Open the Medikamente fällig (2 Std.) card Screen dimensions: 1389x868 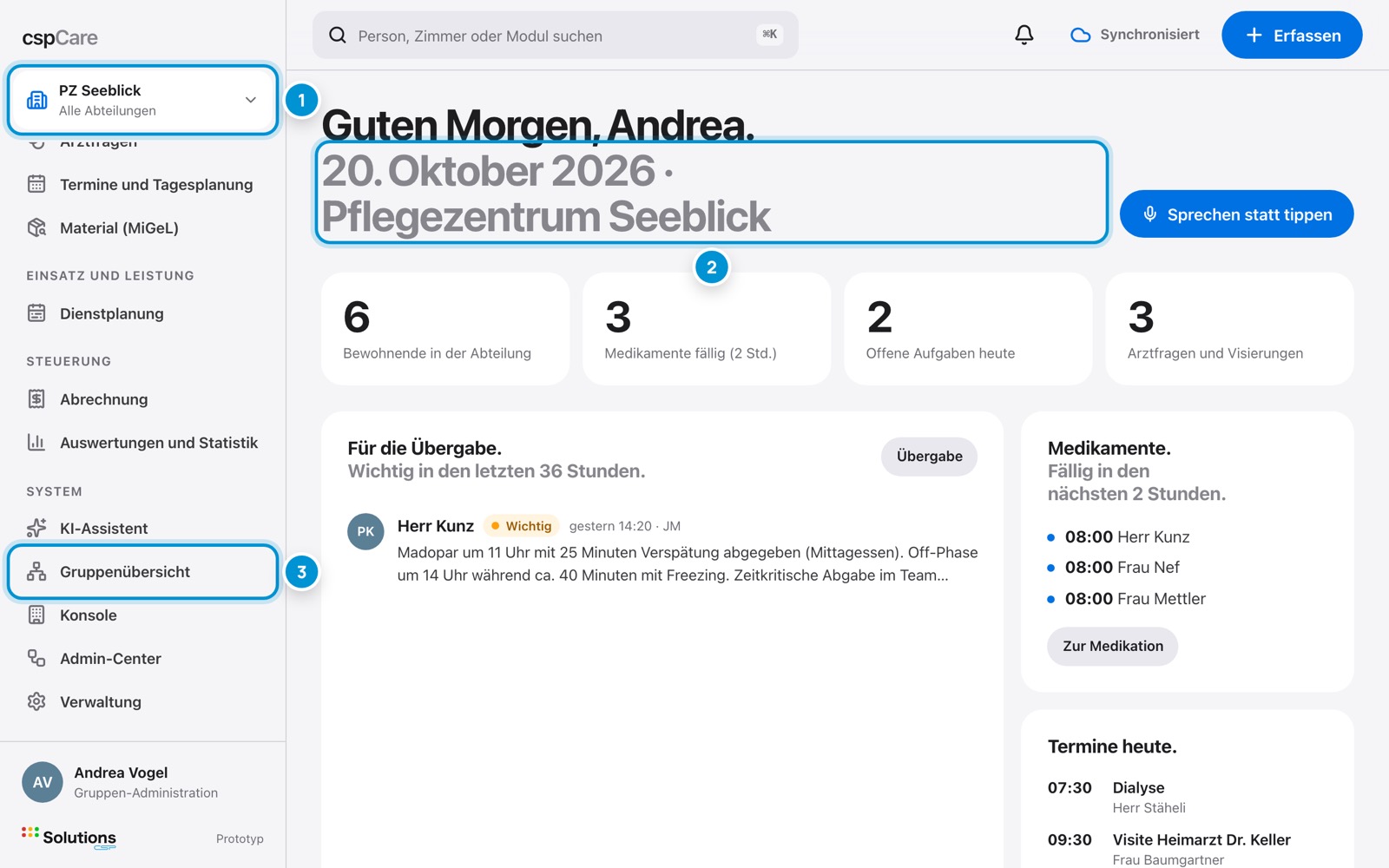[707, 329]
